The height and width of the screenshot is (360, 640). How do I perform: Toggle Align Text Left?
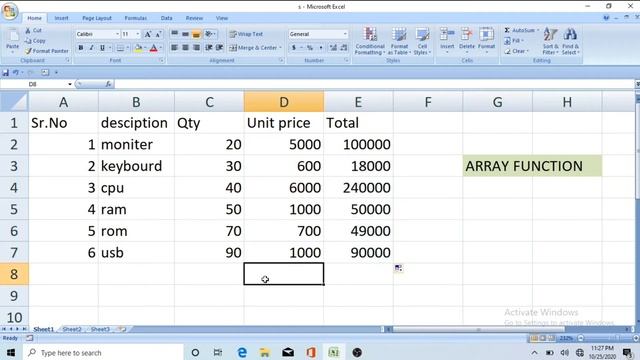(174, 48)
